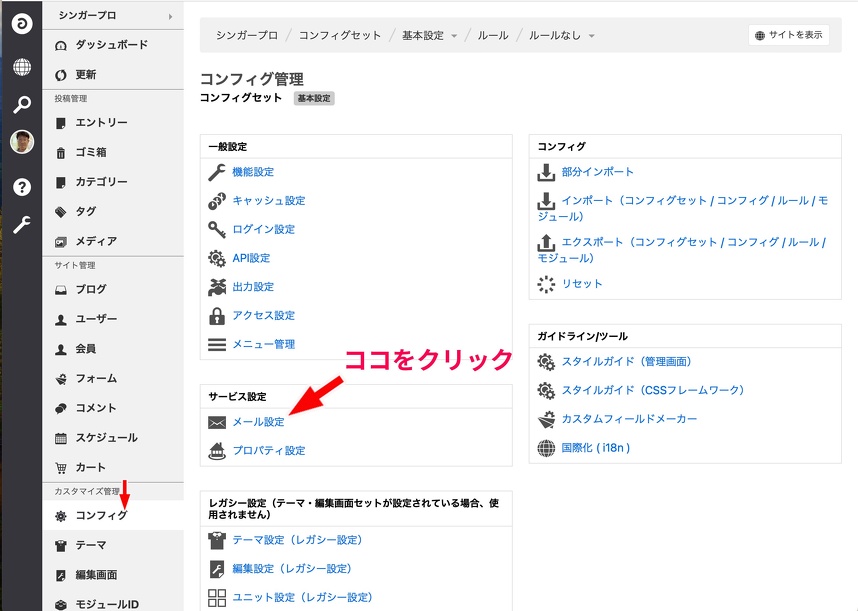The image size is (858, 611).
Task: Open the ルールなし breadcrumb dropdown
Action: point(562,35)
